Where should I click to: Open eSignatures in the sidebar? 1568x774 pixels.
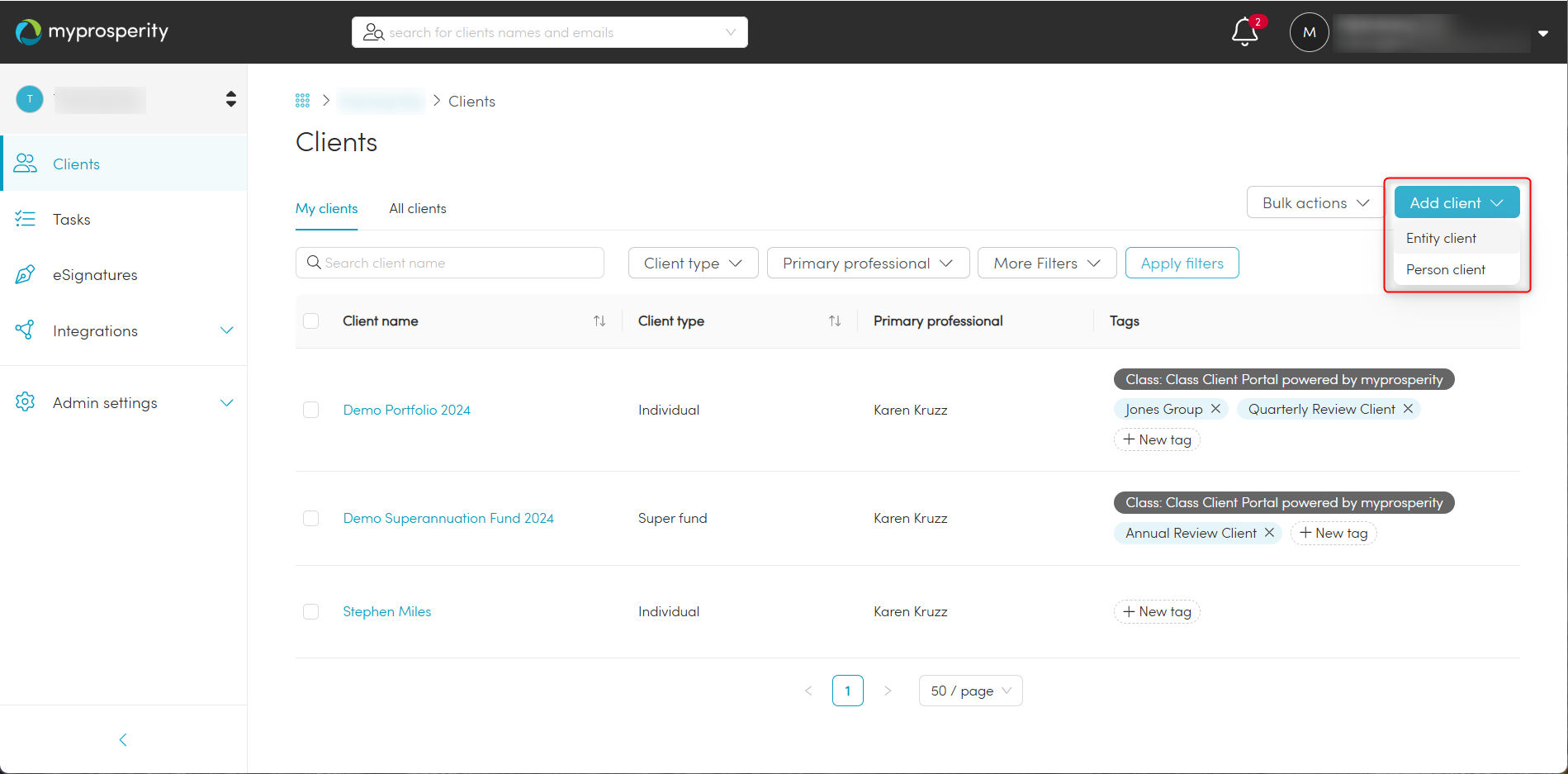pos(124,274)
